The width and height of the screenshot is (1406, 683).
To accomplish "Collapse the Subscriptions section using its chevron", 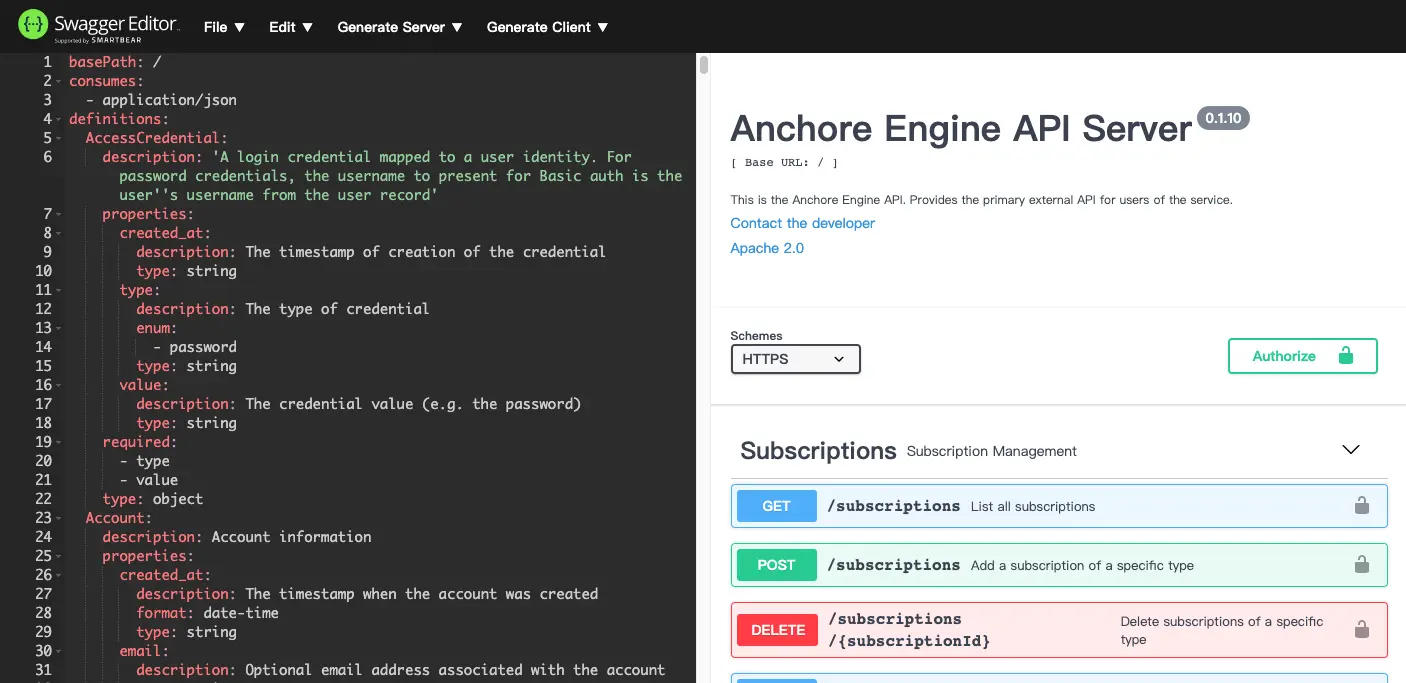I will point(1351,450).
